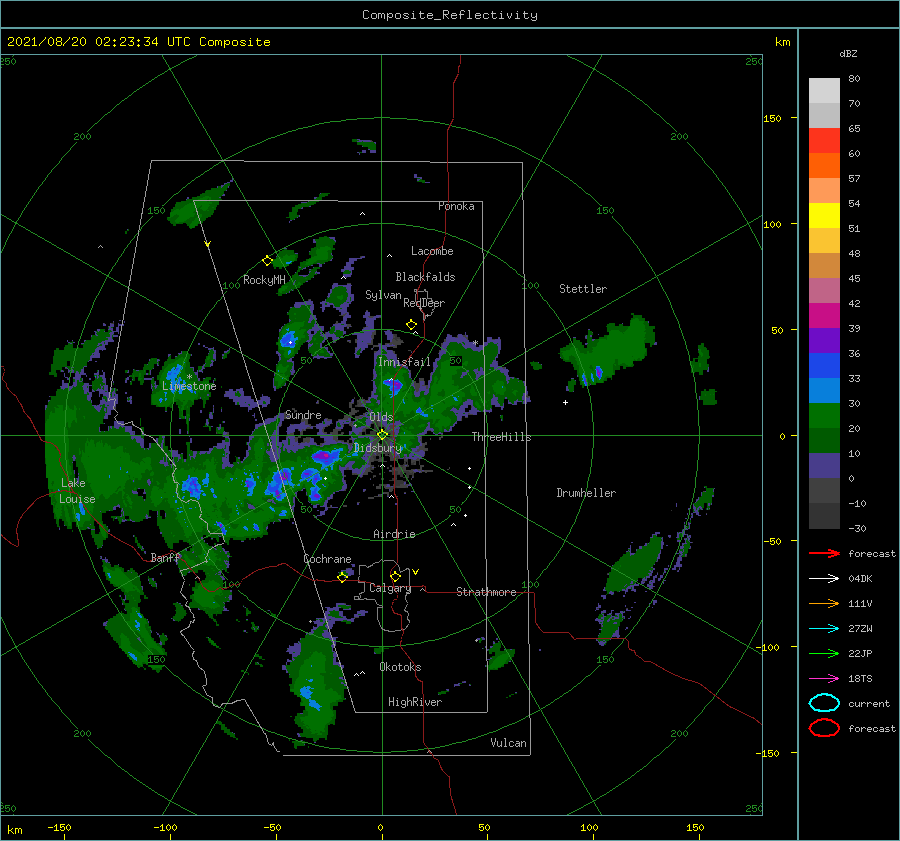
Task: Click the 65 dBZ red swatch
Action: click(824, 140)
